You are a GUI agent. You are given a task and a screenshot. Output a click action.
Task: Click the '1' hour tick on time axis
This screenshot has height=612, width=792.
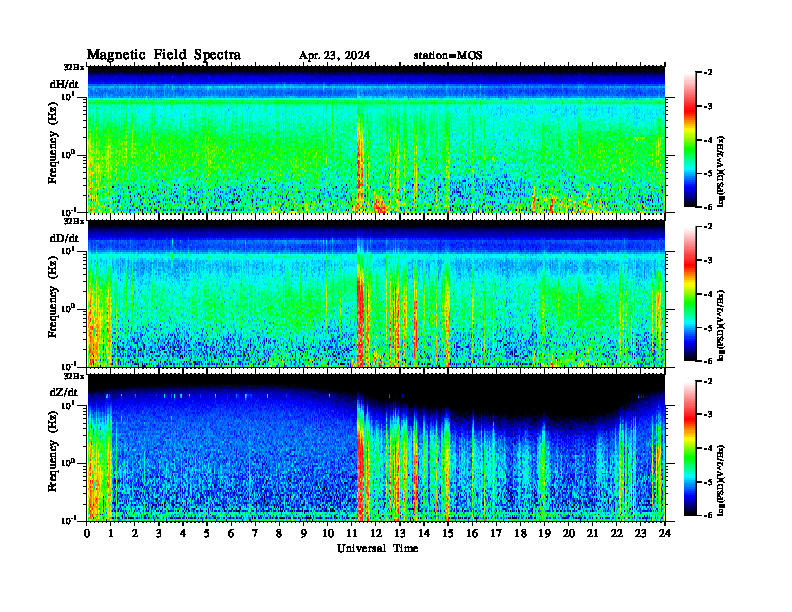coord(111,533)
